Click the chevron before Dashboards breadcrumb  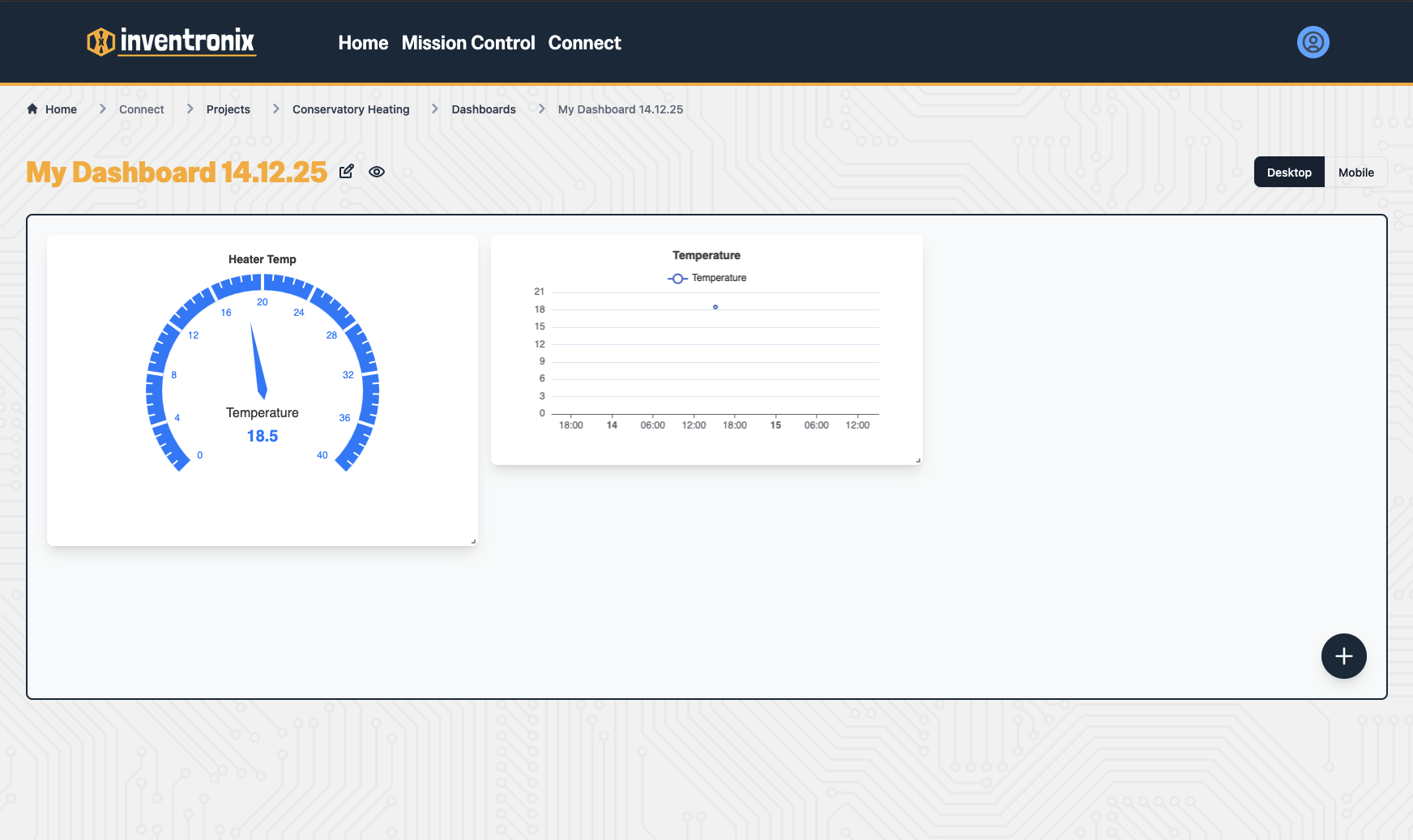[x=433, y=108]
